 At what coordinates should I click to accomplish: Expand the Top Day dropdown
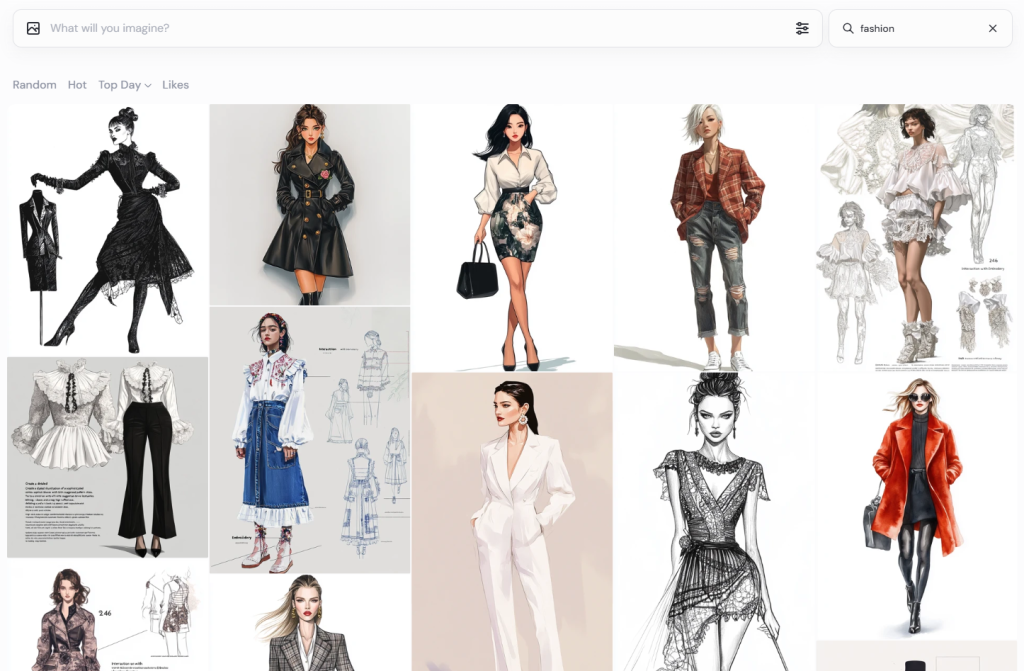(x=124, y=85)
